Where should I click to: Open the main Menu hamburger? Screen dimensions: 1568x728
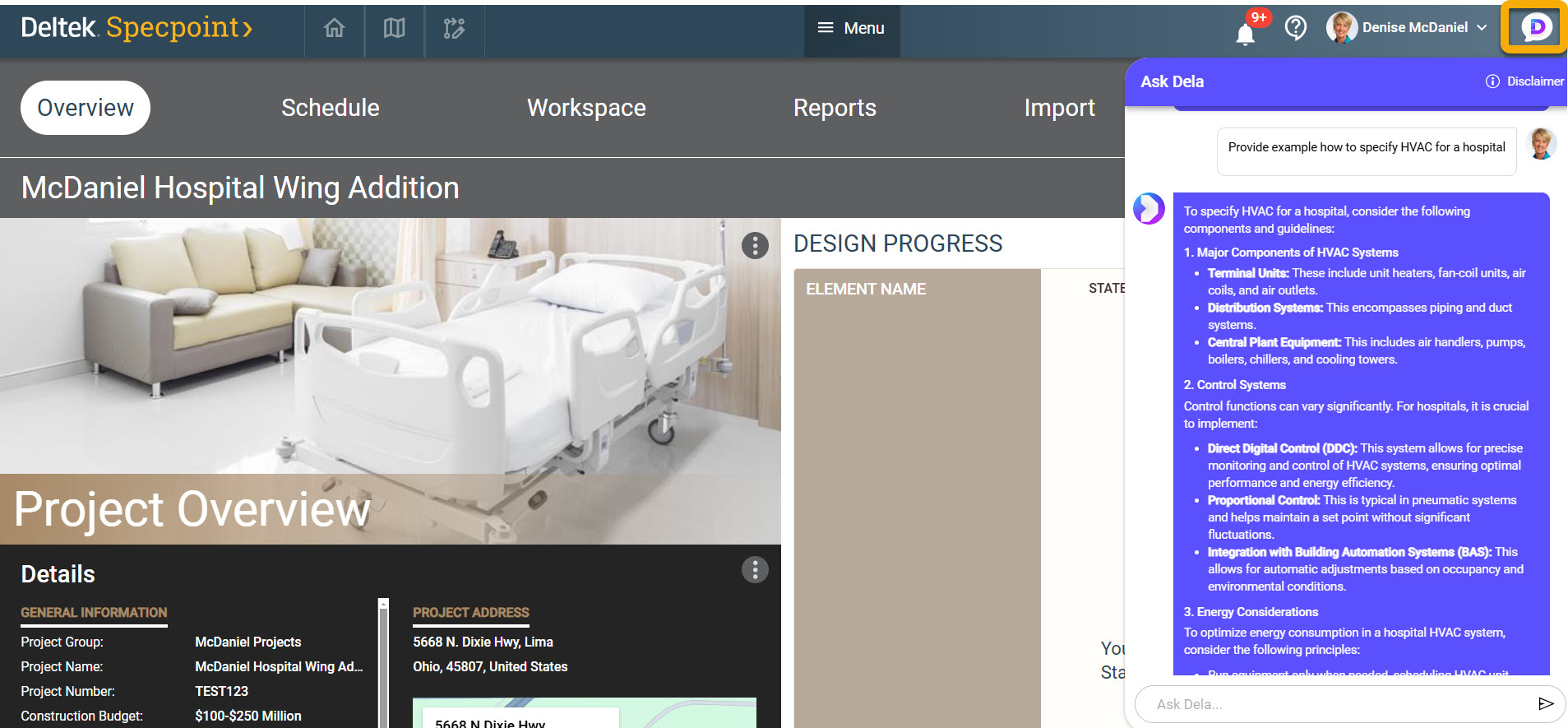click(x=851, y=29)
